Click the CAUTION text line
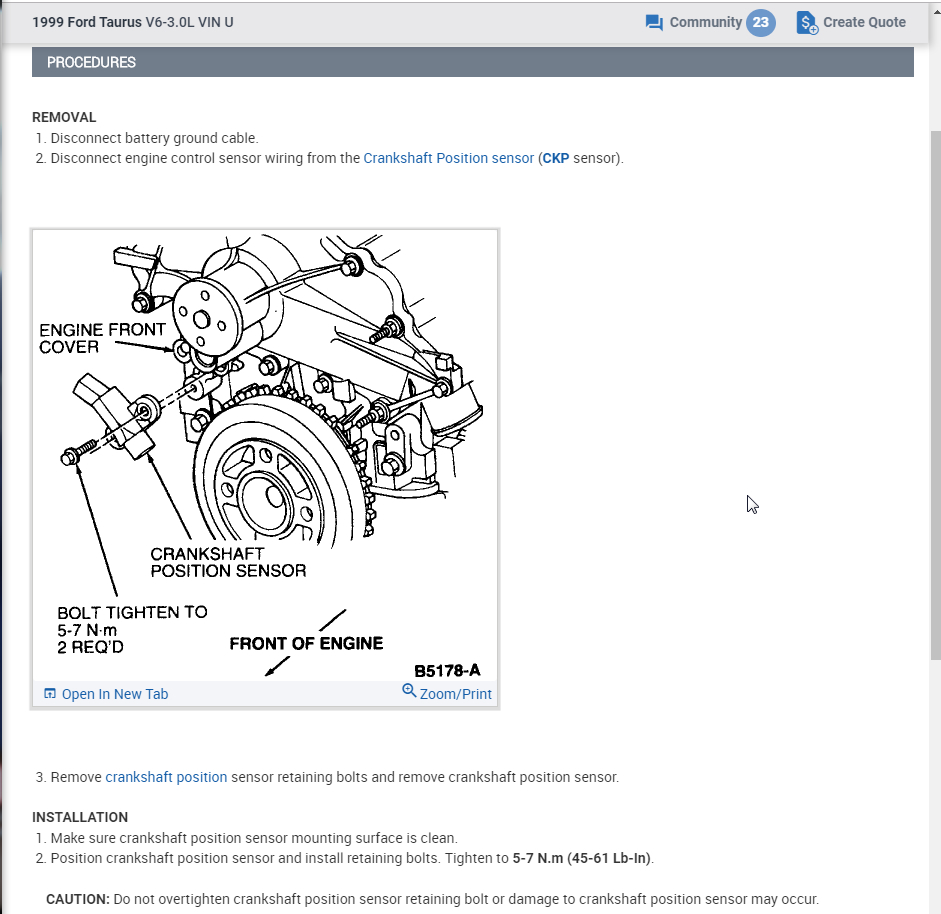This screenshot has height=914, width=941. click(x=432, y=899)
